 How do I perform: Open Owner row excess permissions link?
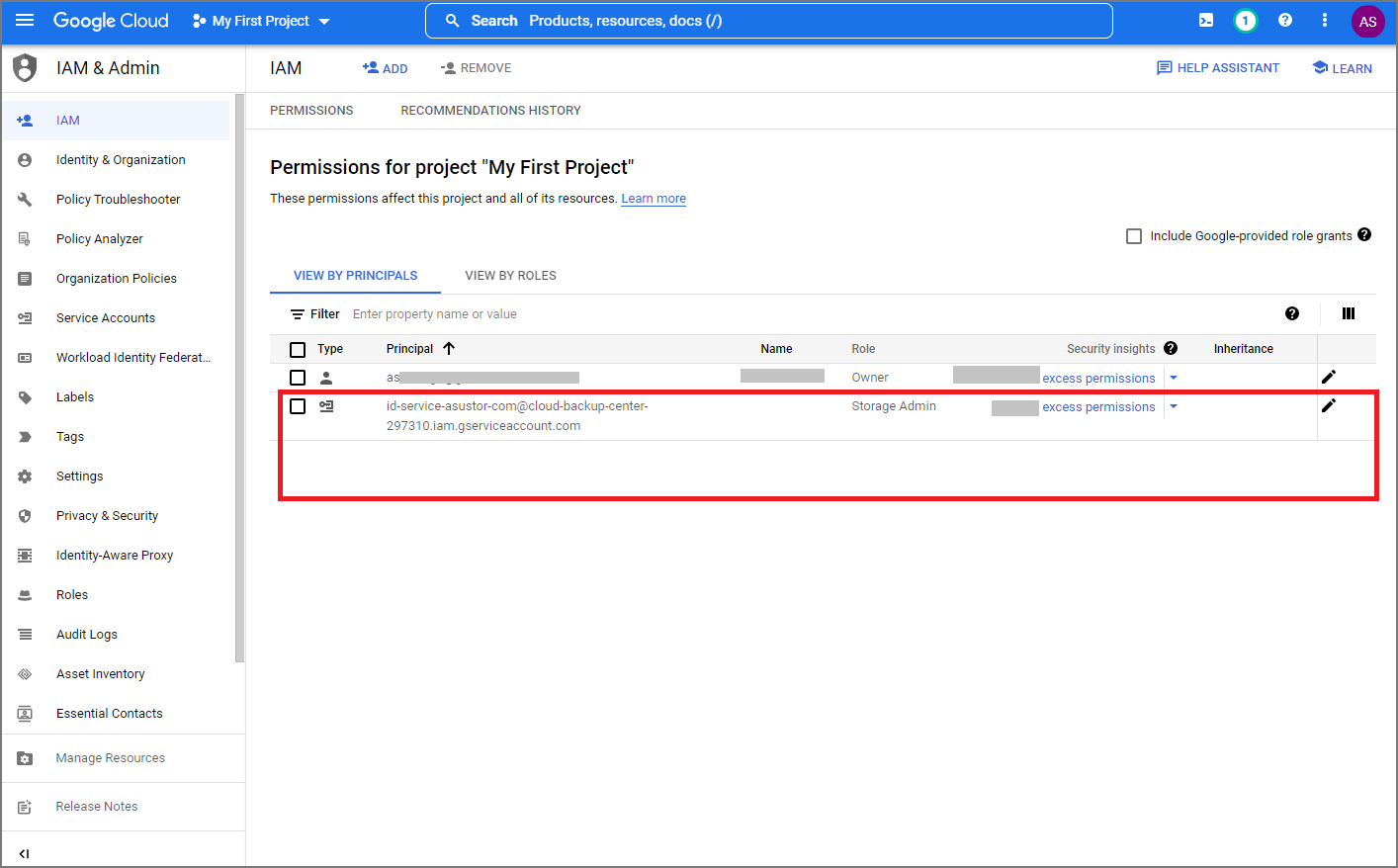point(1098,378)
